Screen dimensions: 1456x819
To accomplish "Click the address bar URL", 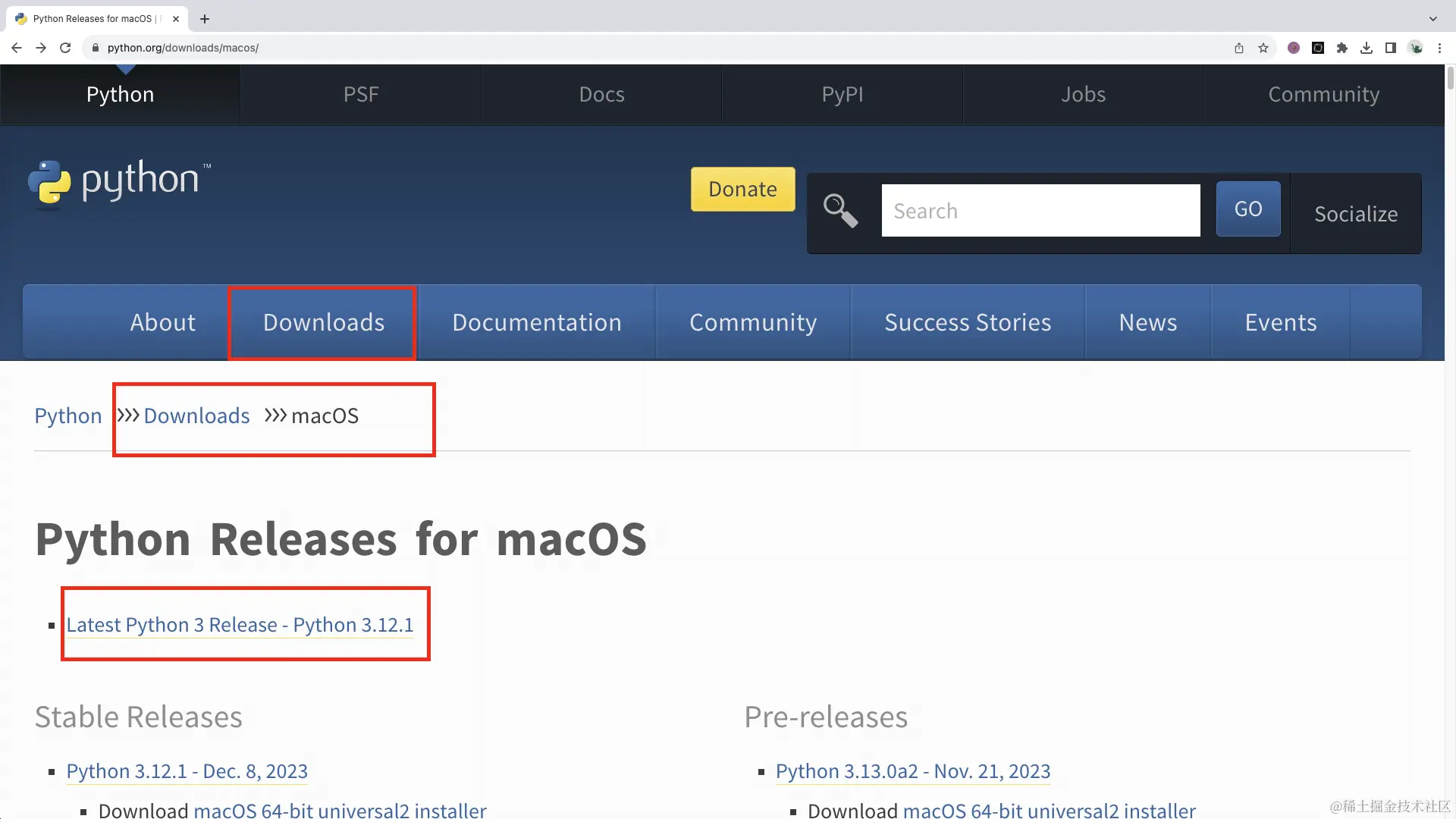I will (183, 48).
